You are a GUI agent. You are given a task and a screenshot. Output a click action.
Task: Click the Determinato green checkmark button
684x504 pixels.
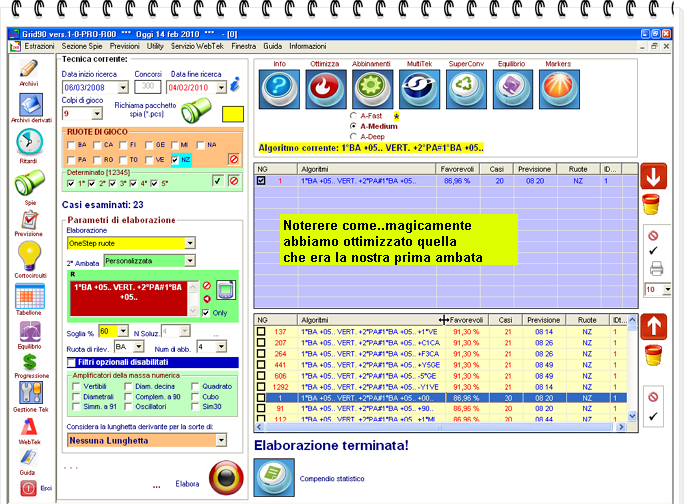218,180
